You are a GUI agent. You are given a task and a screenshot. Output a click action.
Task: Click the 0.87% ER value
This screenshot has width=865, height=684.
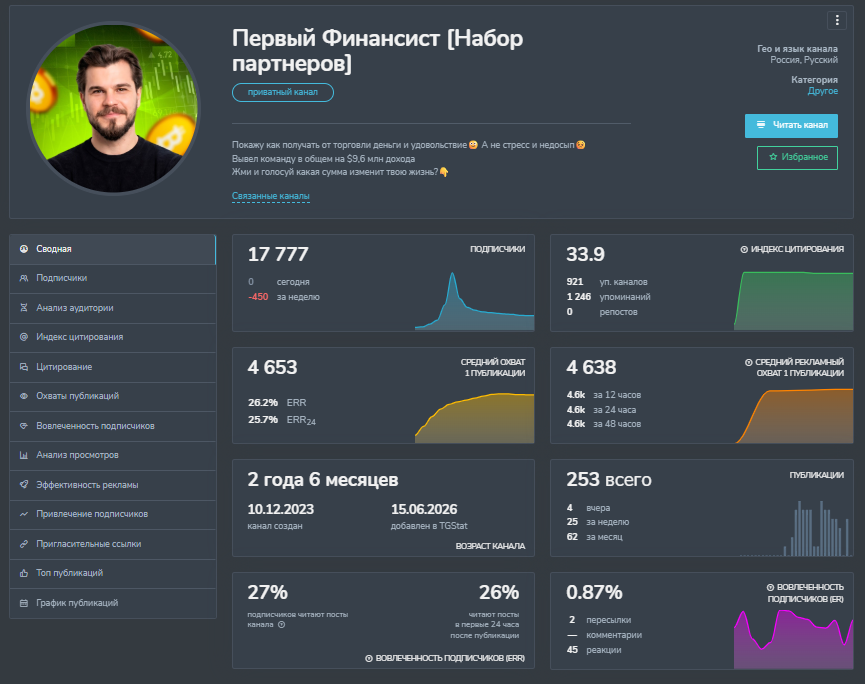594,592
